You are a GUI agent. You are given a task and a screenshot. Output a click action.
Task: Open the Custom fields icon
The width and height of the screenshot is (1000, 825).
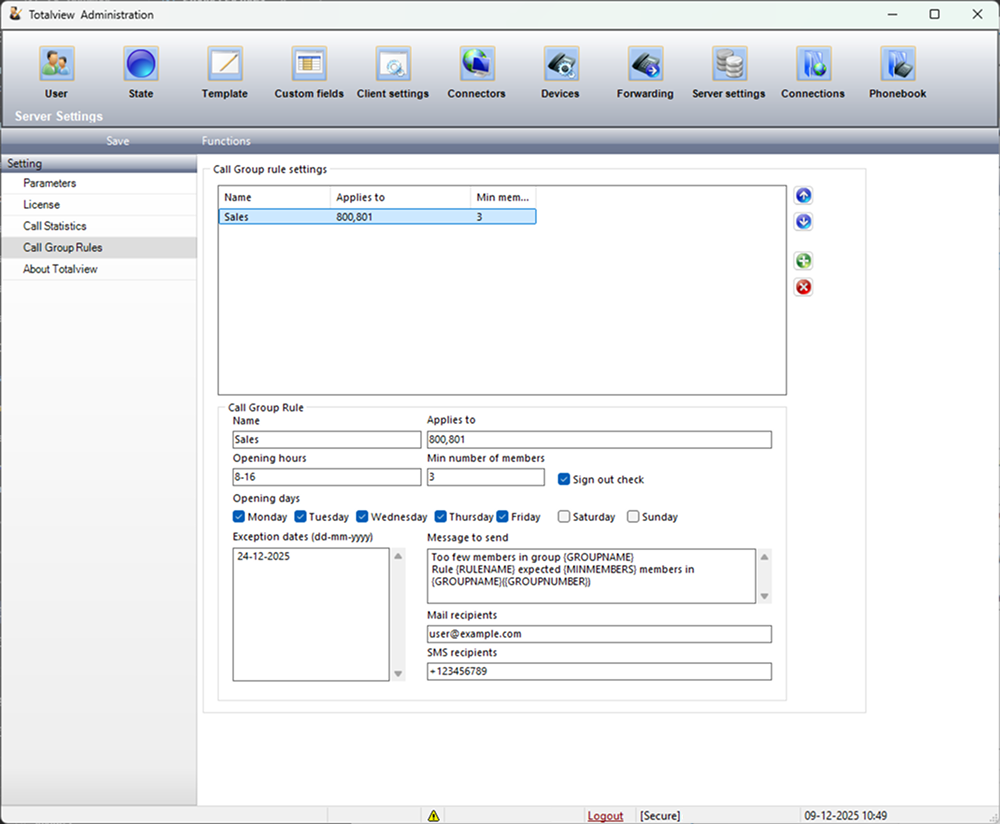[x=309, y=64]
